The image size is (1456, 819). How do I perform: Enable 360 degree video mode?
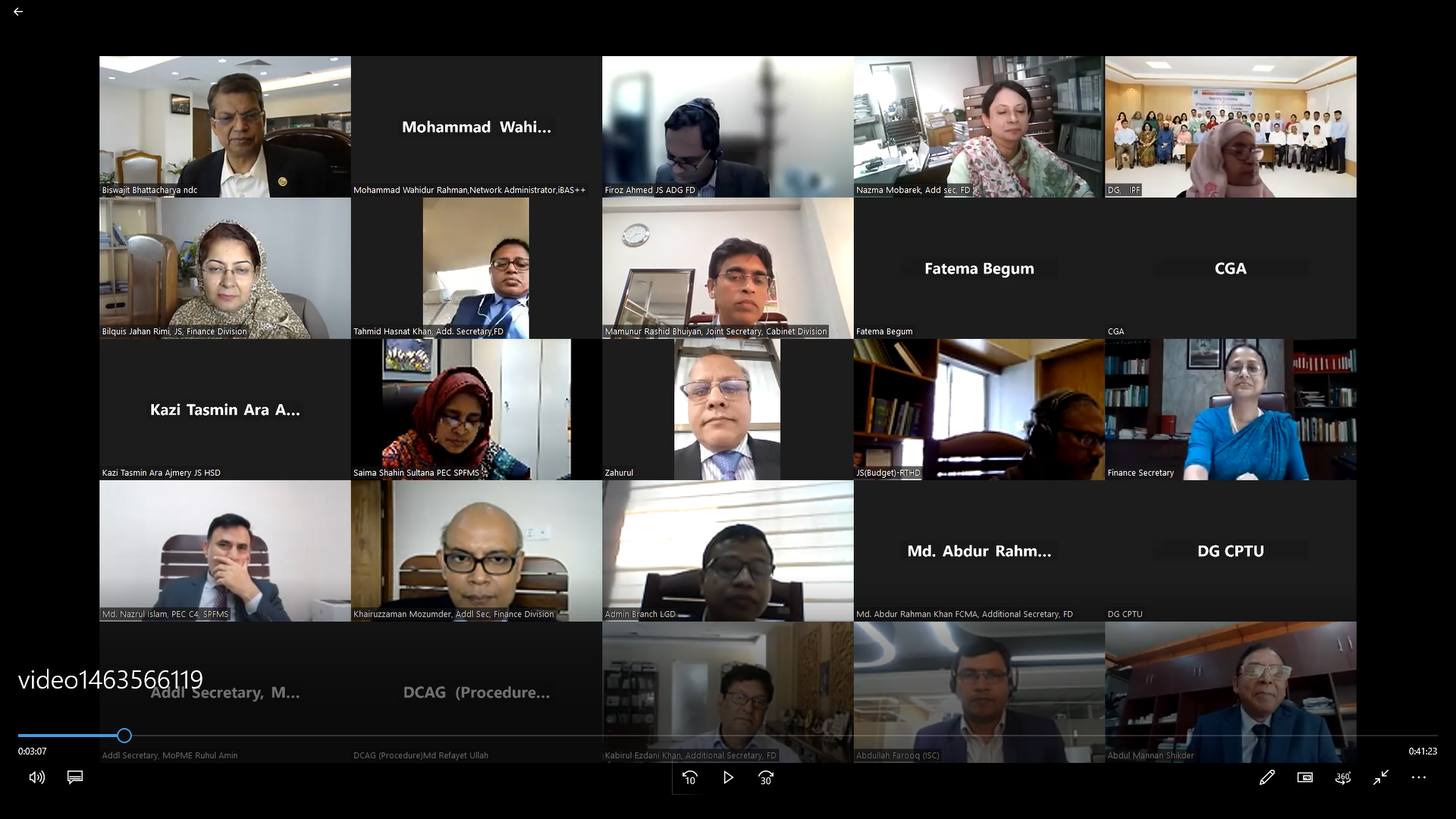[1343, 777]
